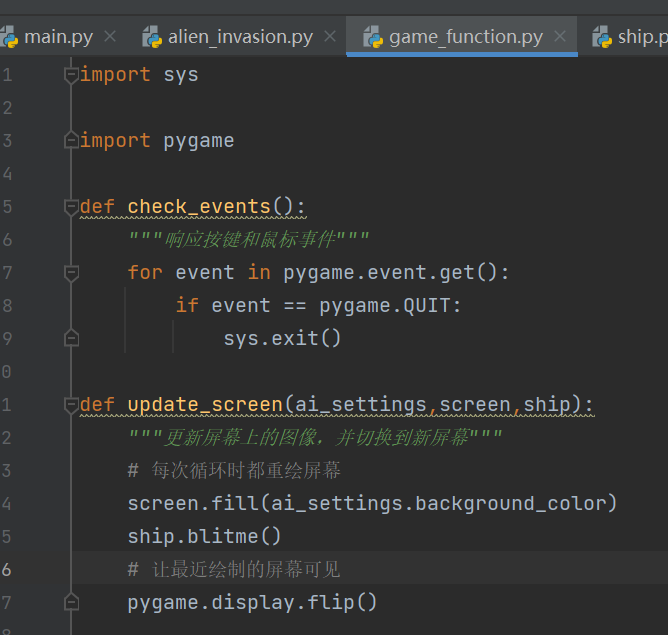Viewport: 668px width, 635px height.
Task: Close the alien_invasion.py tab
Action: pos(330,37)
